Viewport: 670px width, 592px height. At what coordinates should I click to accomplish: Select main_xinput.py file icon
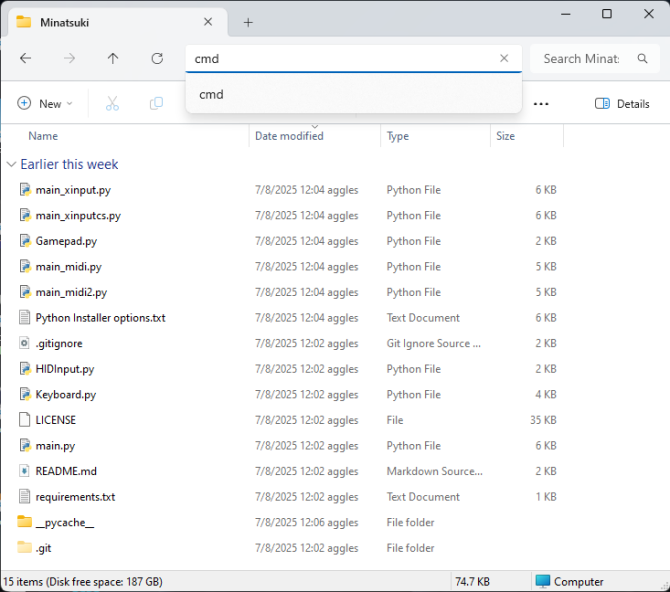pos(25,190)
